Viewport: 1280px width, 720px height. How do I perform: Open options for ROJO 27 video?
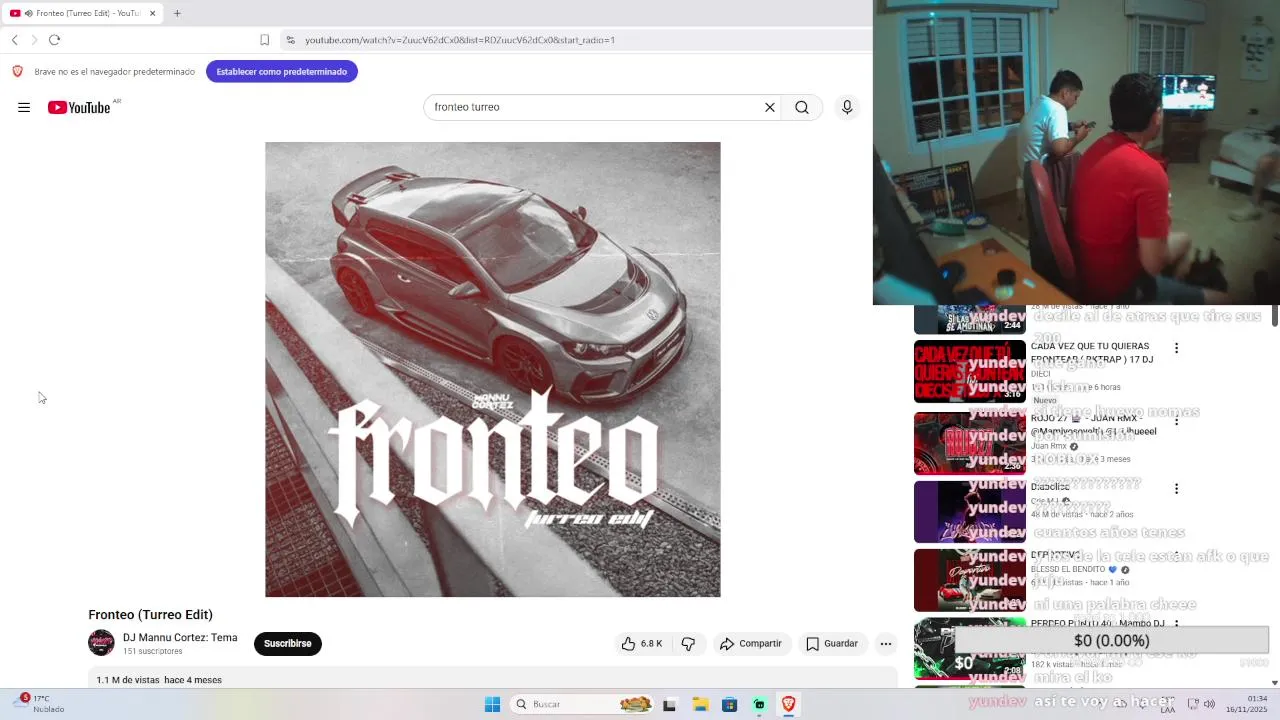click(x=1176, y=421)
